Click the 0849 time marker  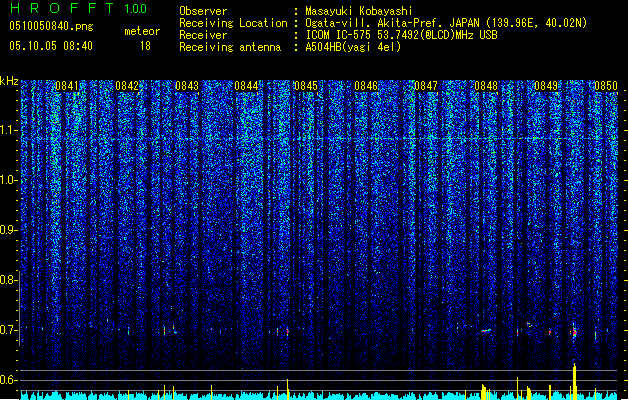[x=546, y=86]
